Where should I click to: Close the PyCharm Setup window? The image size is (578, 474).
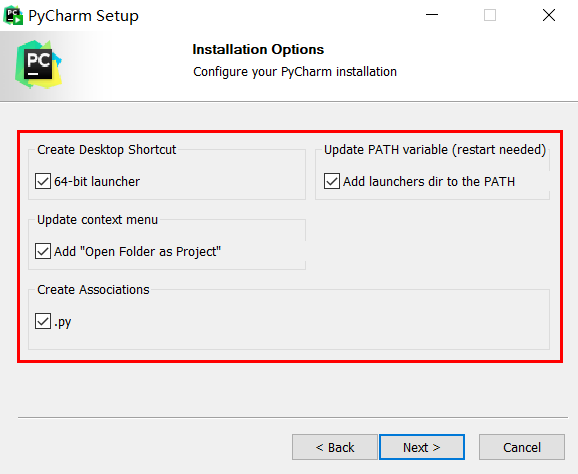(549, 15)
